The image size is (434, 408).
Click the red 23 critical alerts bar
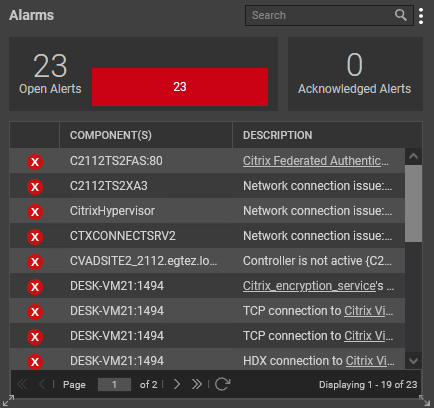click(x=180, y=87)
